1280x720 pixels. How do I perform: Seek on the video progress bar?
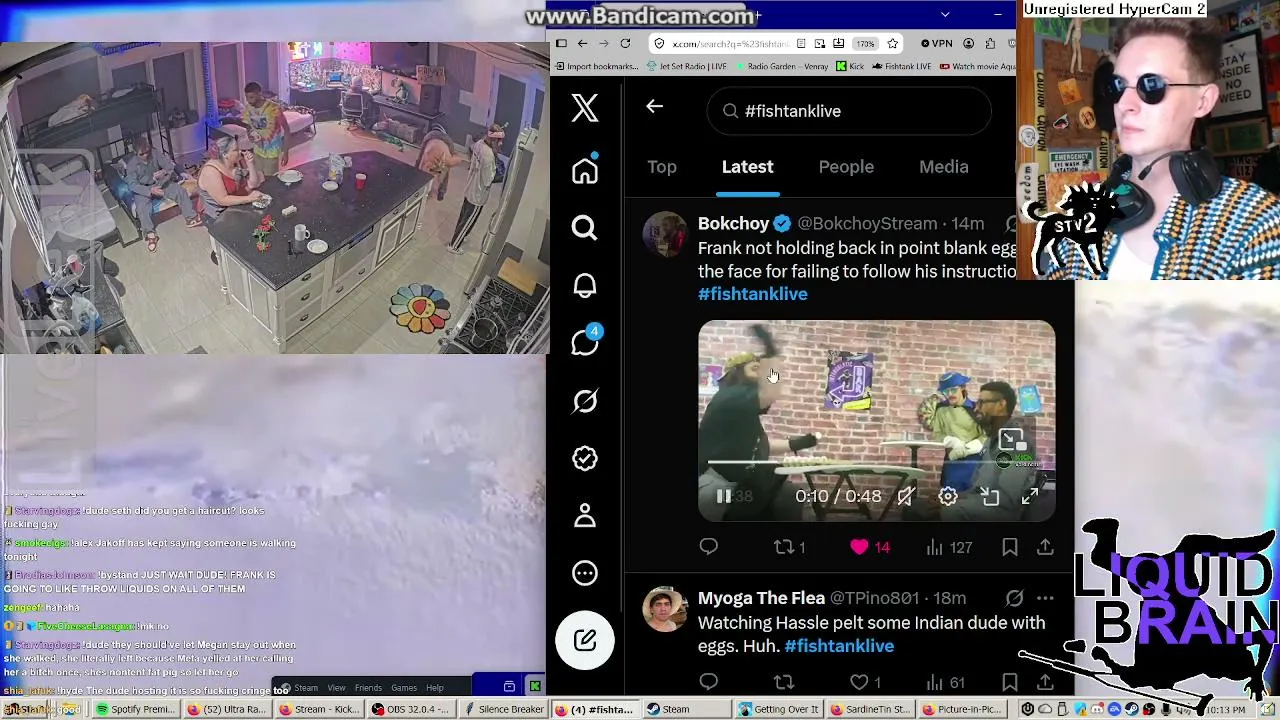click(x=876, y=463)
